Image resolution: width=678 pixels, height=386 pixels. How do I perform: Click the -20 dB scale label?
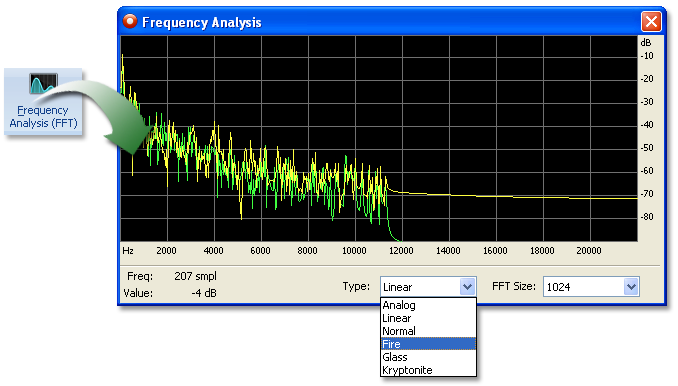point(647,79)
